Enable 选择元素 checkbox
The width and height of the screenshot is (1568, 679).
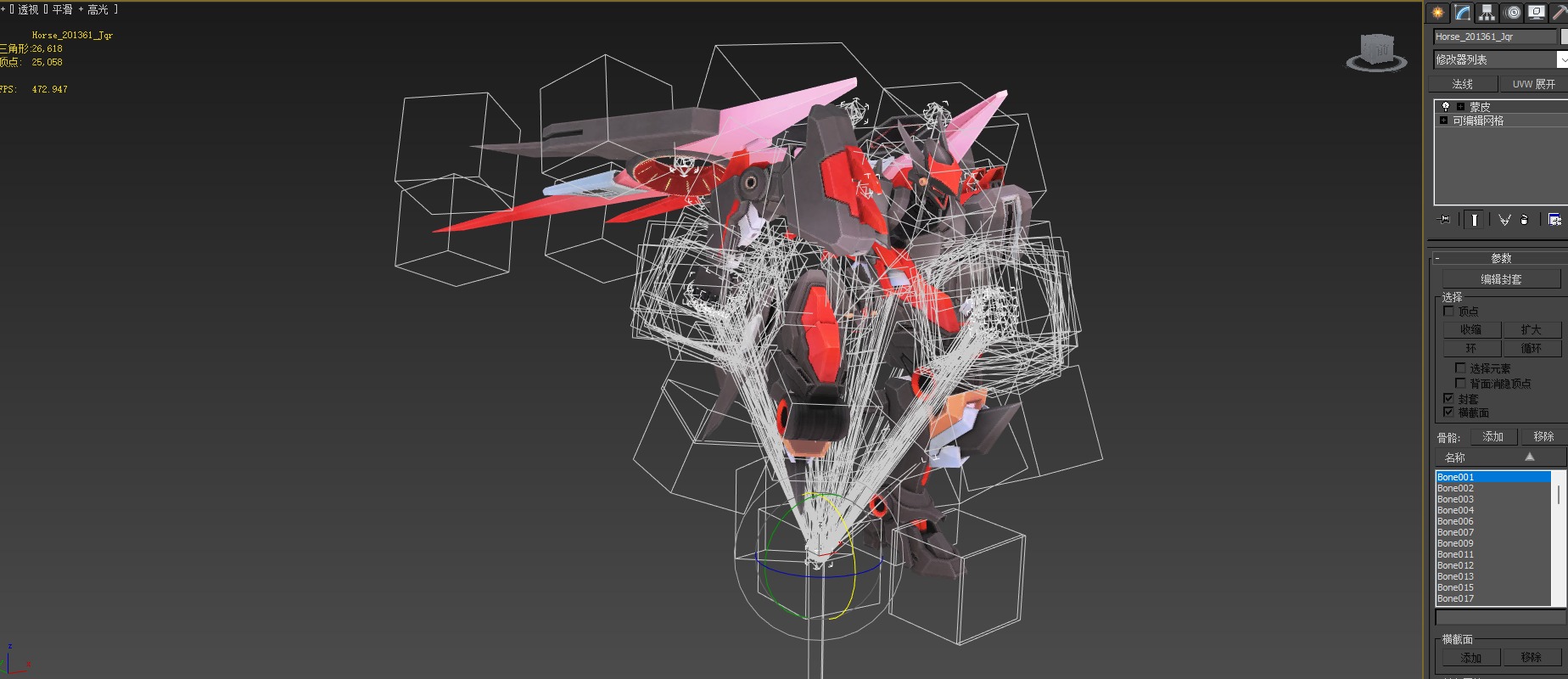point(1460,368)
